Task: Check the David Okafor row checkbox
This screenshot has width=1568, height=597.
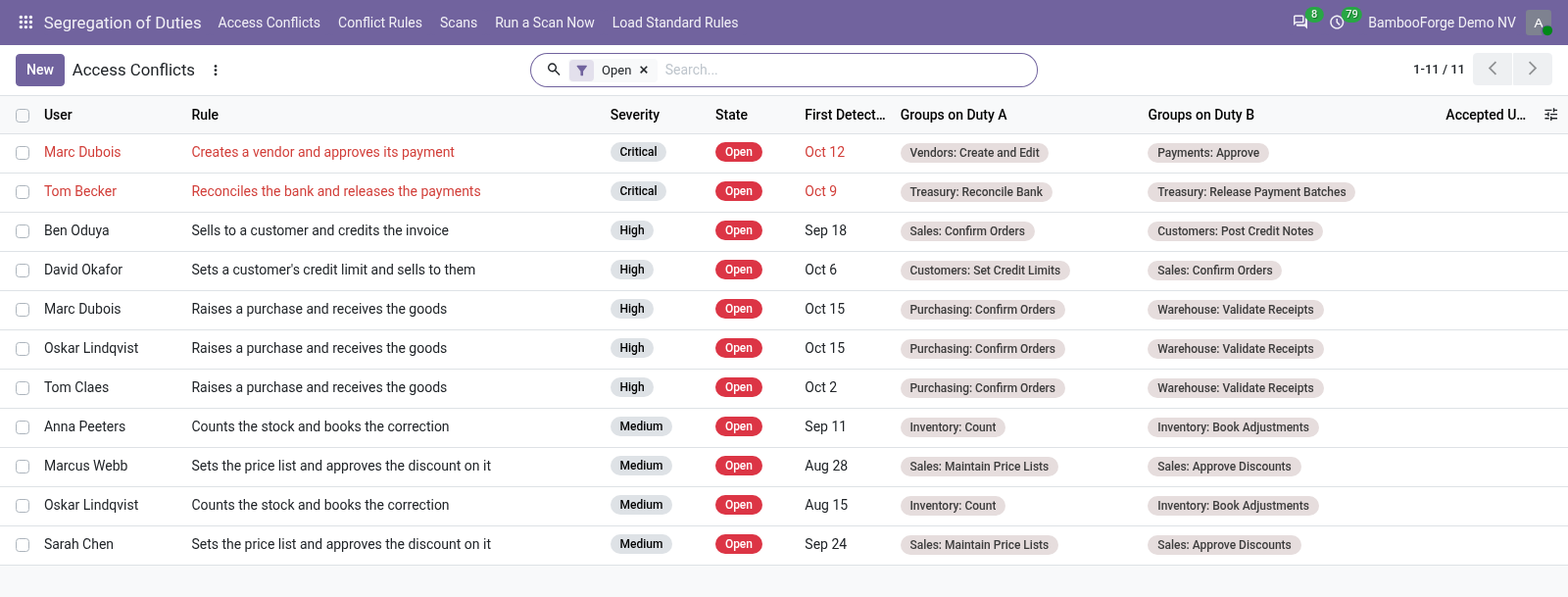Action: (x=23, y=271)
